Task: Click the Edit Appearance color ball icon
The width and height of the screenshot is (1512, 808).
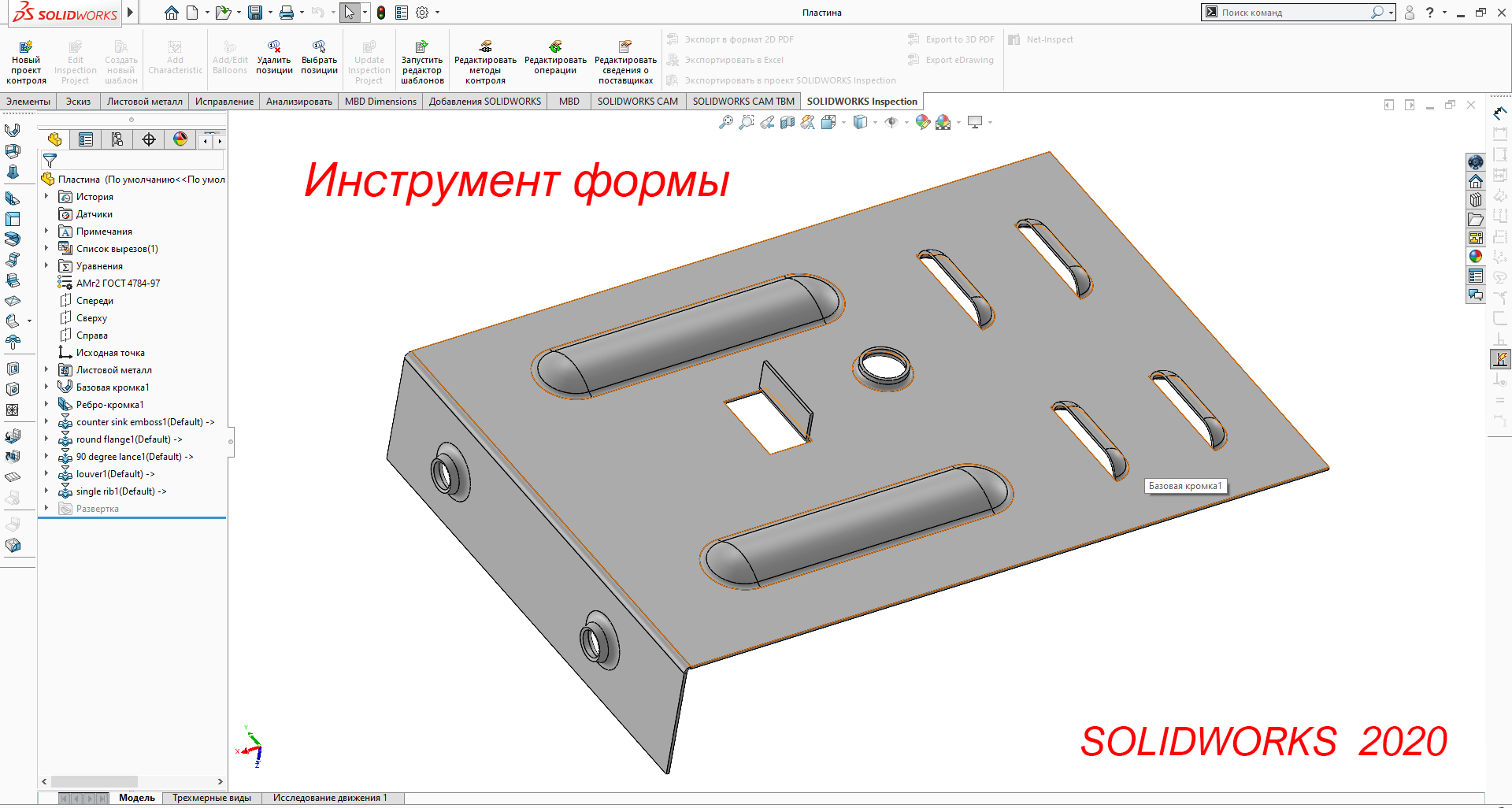Action: tap(922, 122)
